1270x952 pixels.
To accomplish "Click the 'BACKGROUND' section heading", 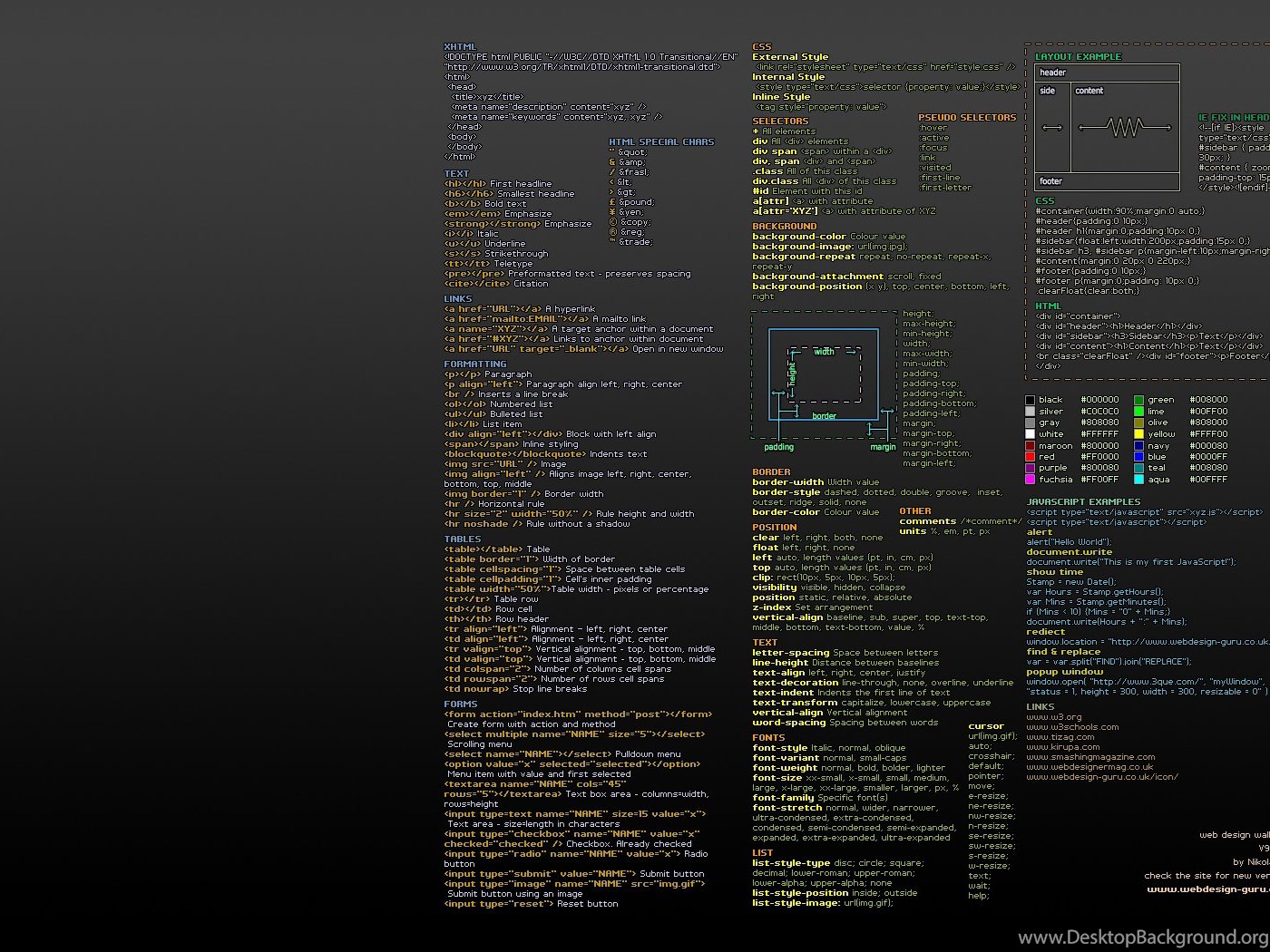I will coord(785,227).
